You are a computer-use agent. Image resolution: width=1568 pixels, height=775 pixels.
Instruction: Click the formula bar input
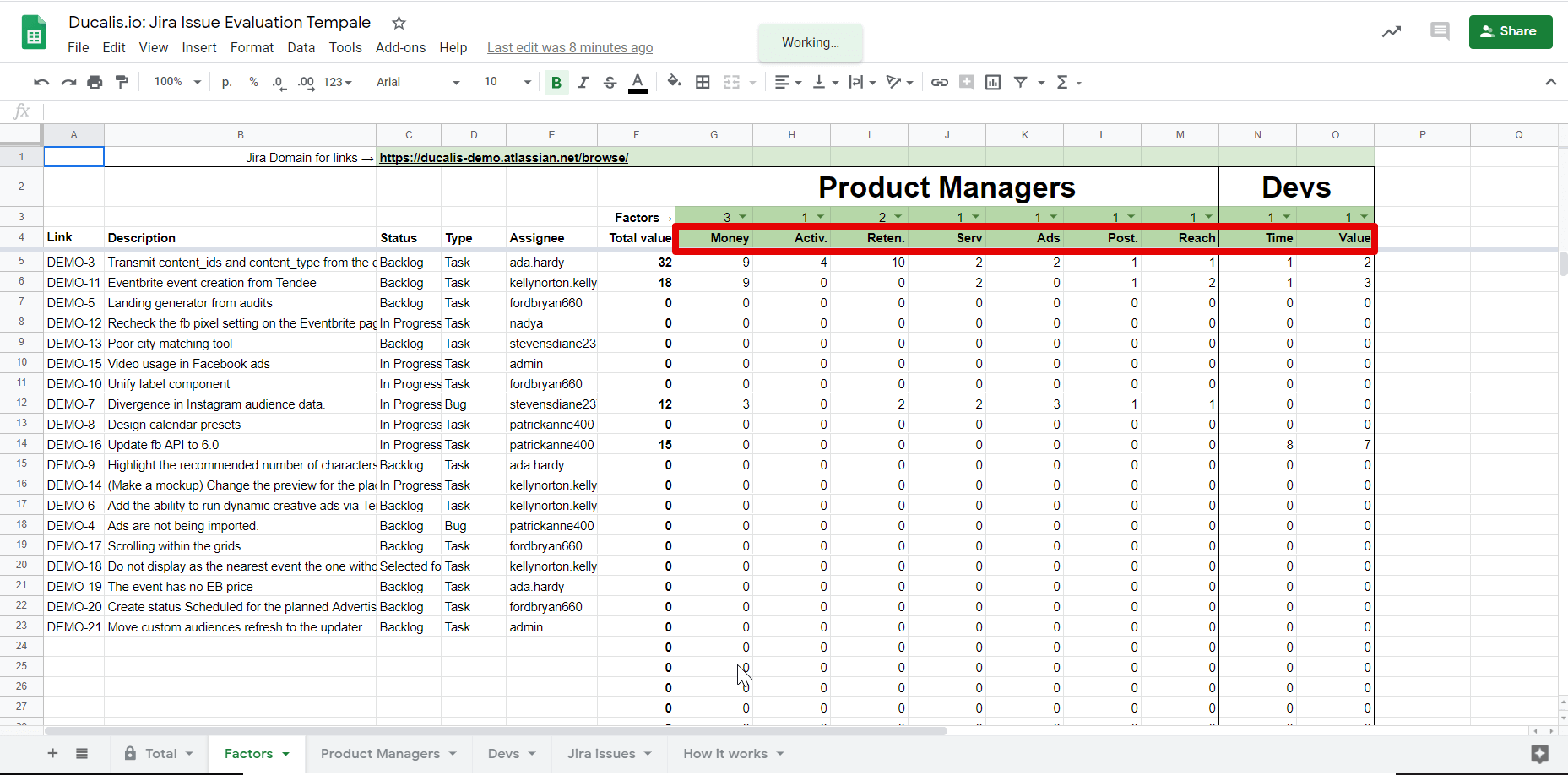point(760,111)
